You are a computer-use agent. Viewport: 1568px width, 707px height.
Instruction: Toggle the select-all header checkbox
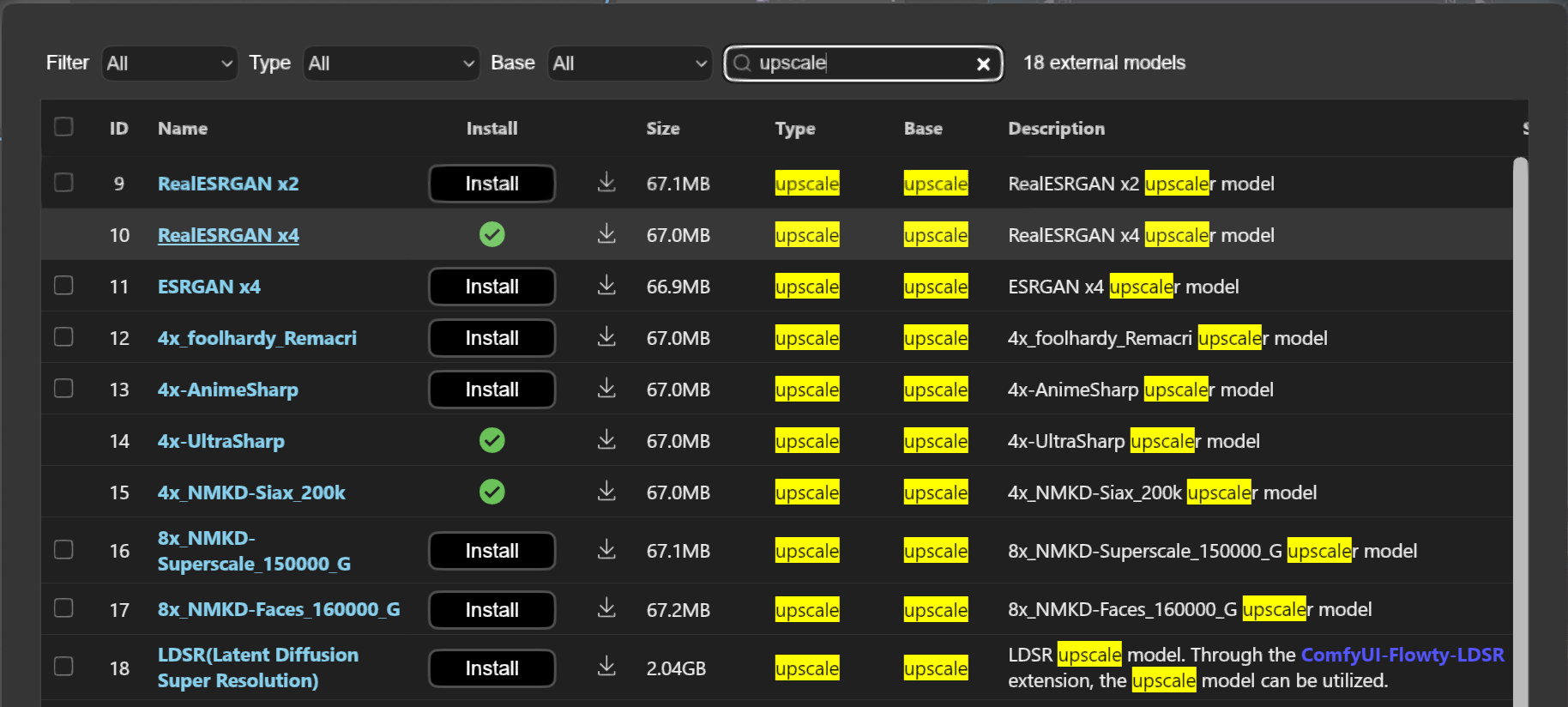63,127
